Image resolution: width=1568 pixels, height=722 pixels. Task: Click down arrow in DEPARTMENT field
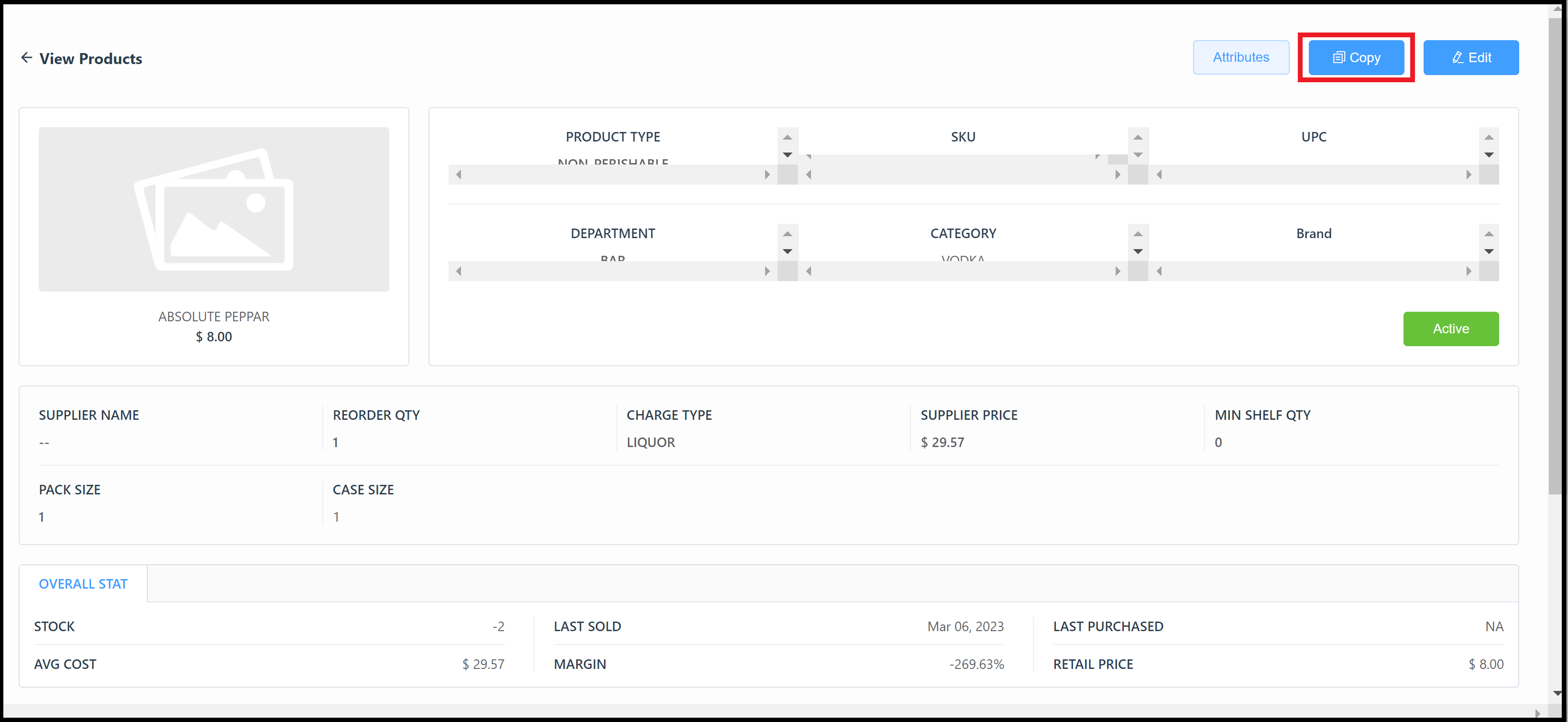coord(787,252)
